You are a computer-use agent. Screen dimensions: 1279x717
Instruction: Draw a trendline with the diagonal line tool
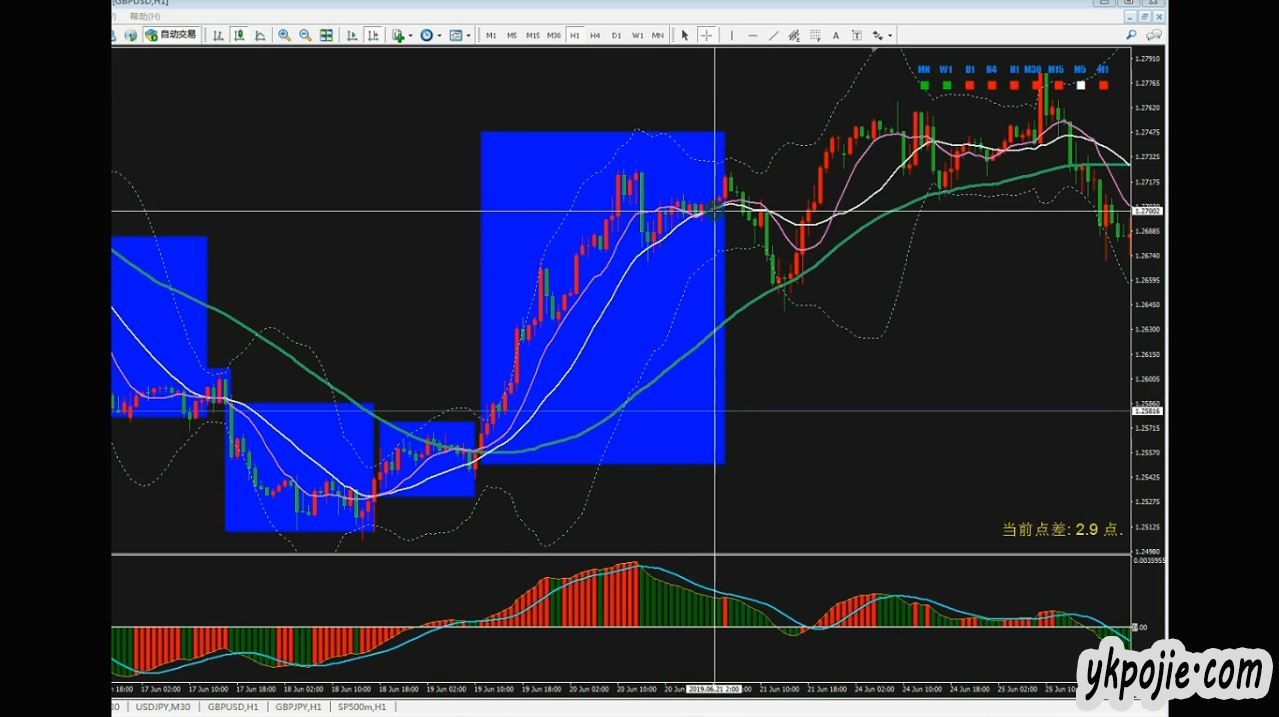[x=773, y=35]
